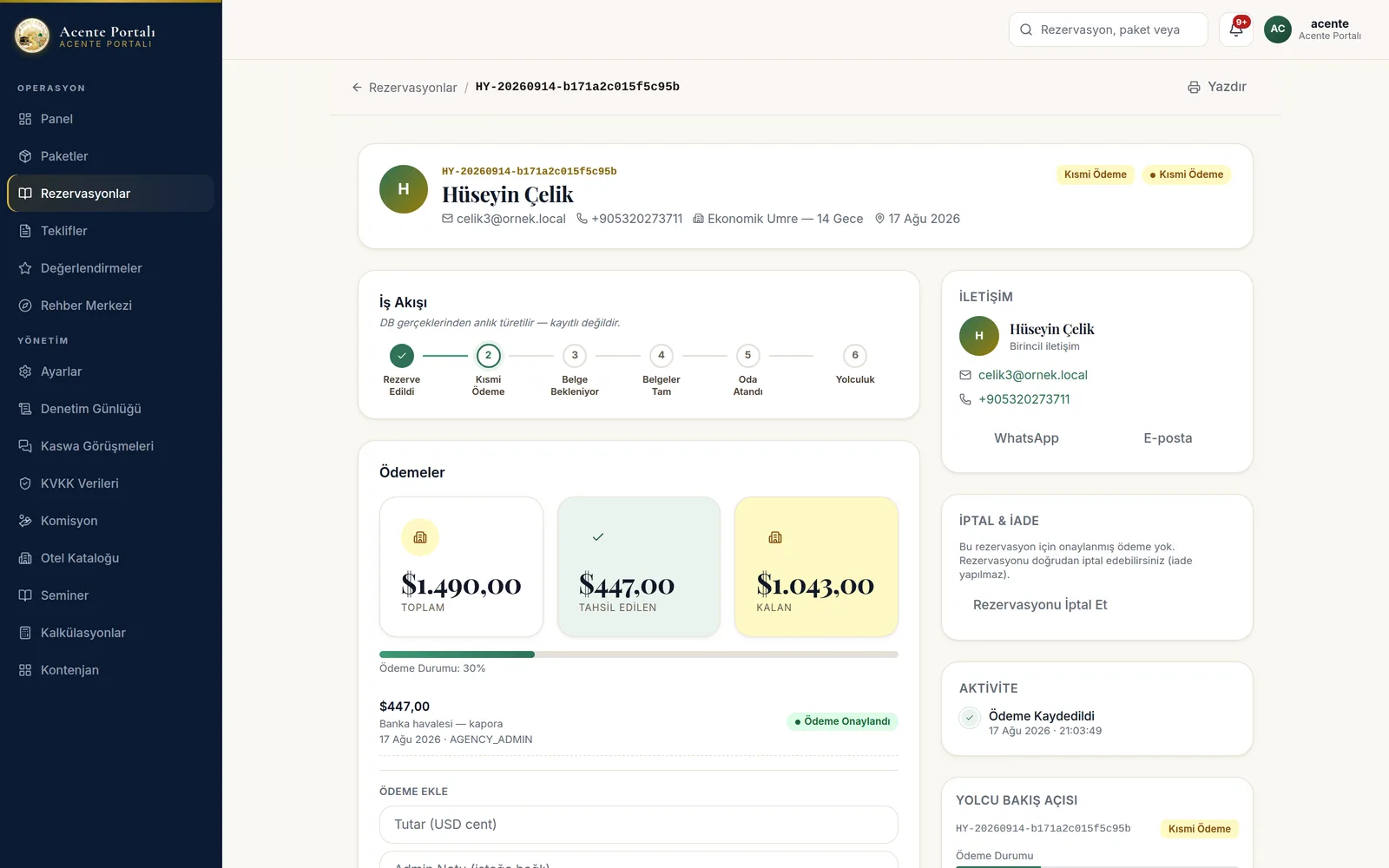Focus the Rezervasyon, paket search field
The height and width of the screenshot is (868, 1389).
(1109, 30)
